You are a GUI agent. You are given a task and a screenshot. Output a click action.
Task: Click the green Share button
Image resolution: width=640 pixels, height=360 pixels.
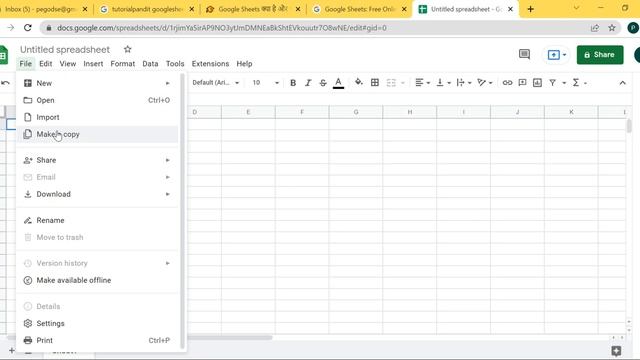[x=600, y=55]
